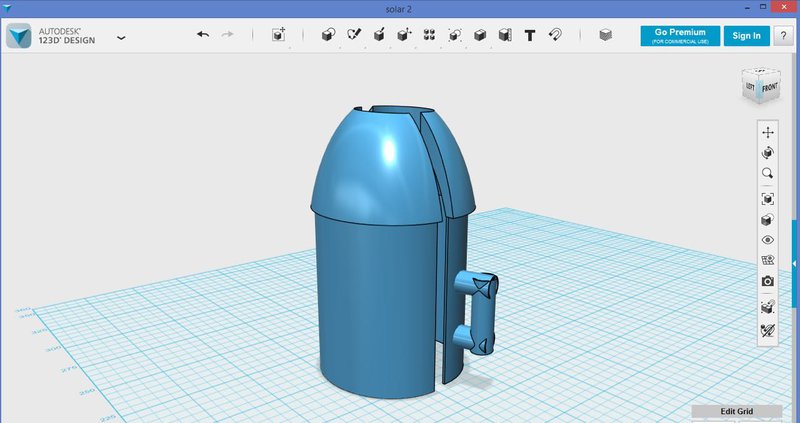
Task: Select the Text tool
Action: [x=530, y=35]
